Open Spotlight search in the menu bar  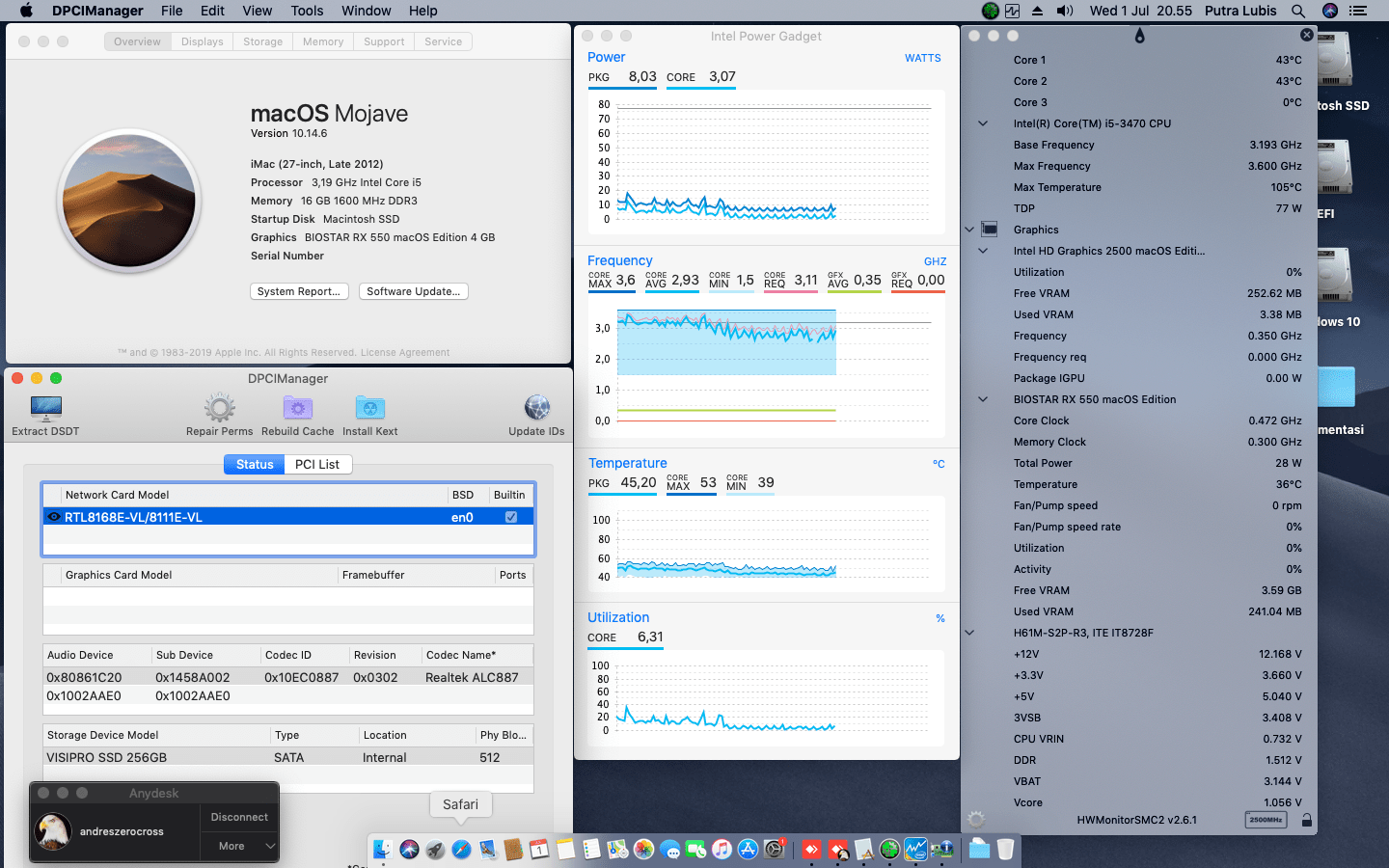click(x=1298, y=11)
